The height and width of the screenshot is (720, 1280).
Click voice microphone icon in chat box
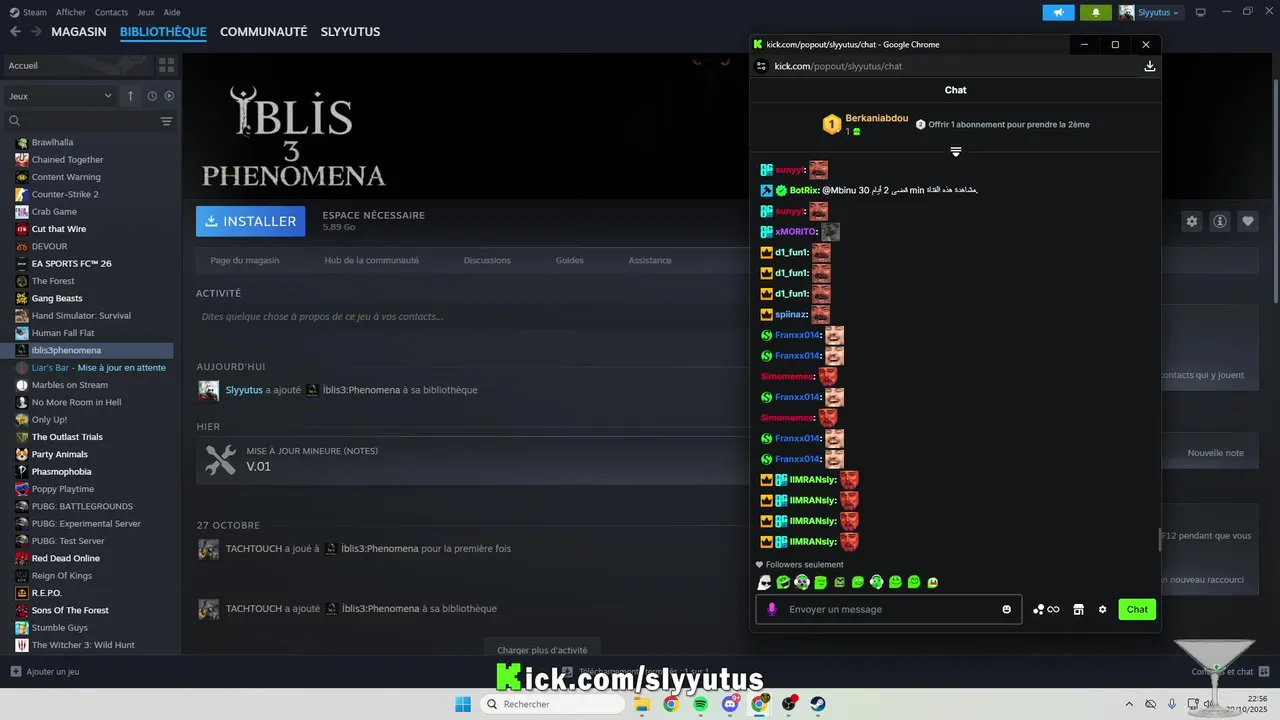[772, 609]
